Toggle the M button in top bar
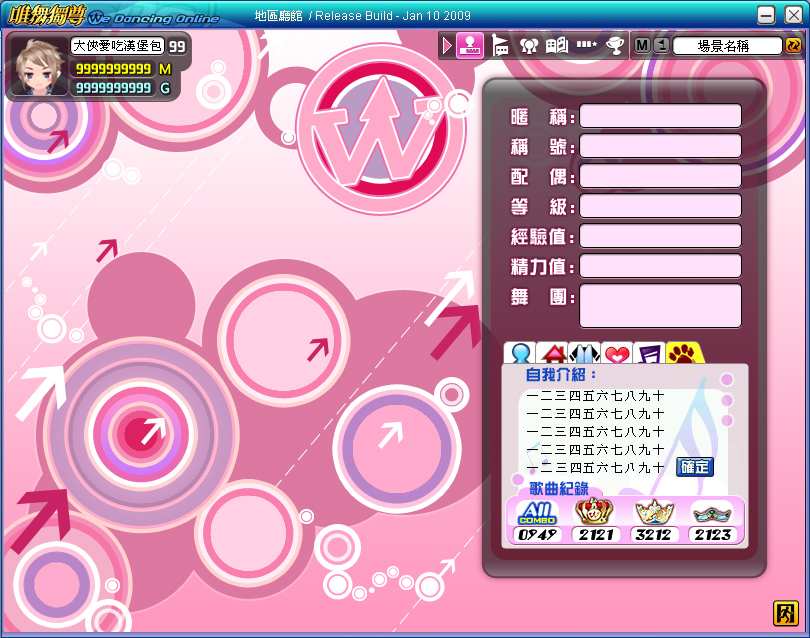Viewport: 810px width, 638px height. [x=642, y=45]
